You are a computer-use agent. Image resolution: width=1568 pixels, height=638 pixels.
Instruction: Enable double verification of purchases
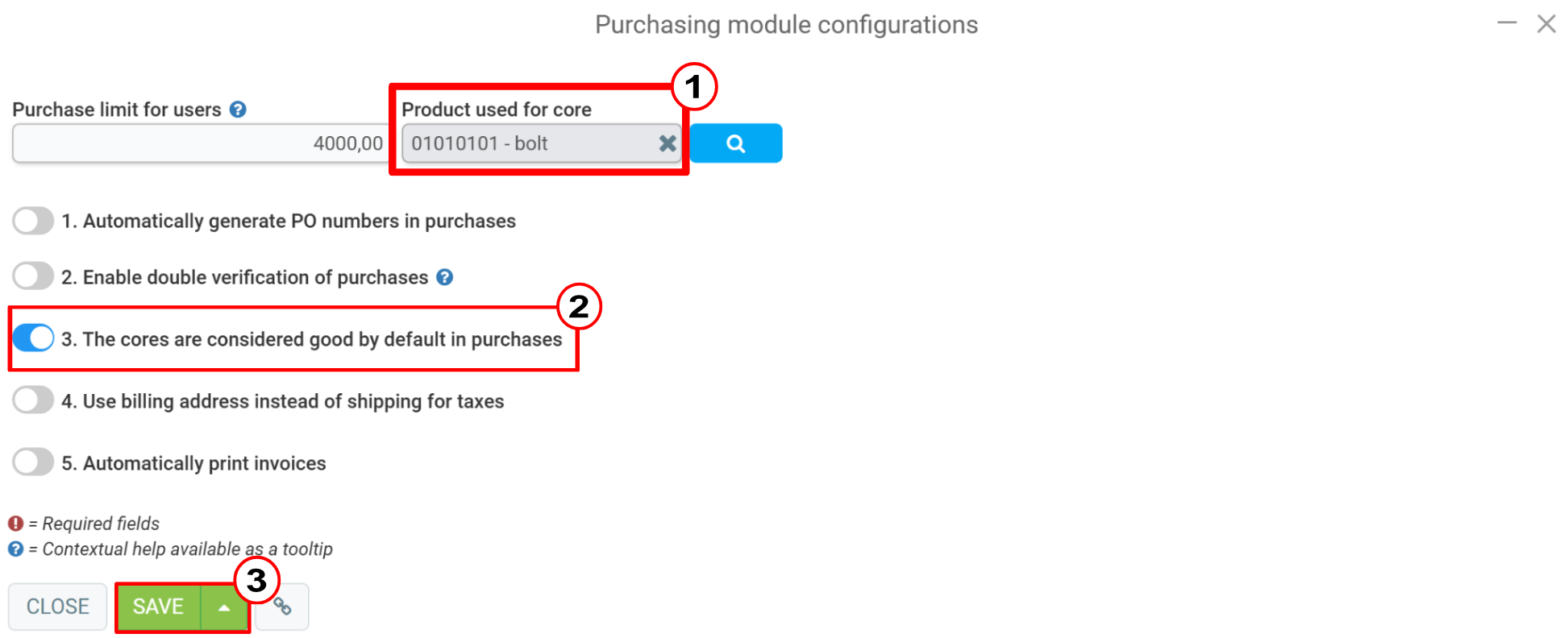pyautogui.click(x=32, y=275)
